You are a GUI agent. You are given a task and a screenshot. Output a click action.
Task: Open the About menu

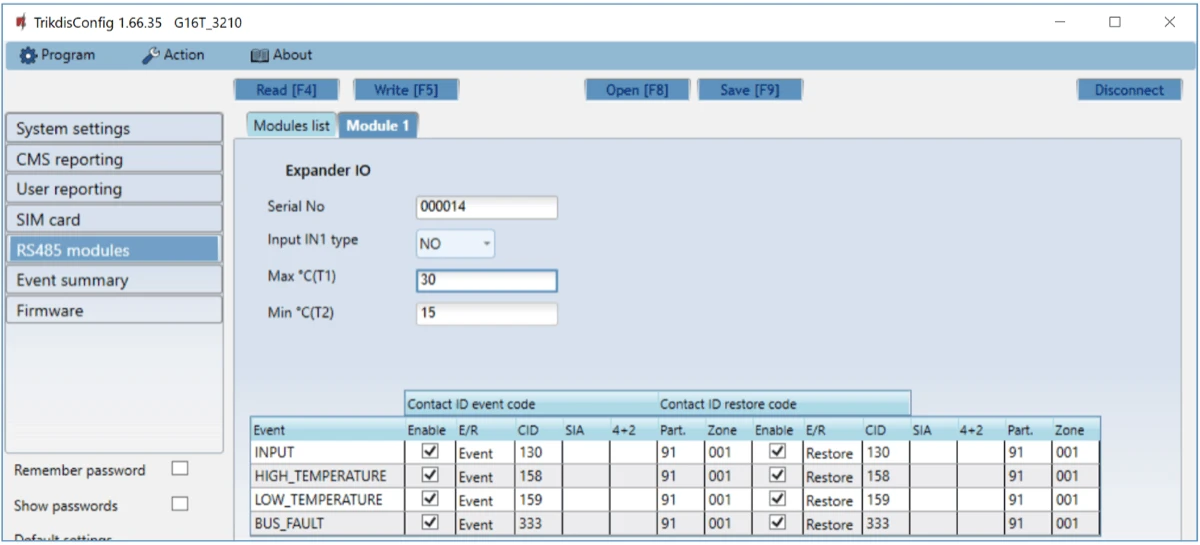281,56
